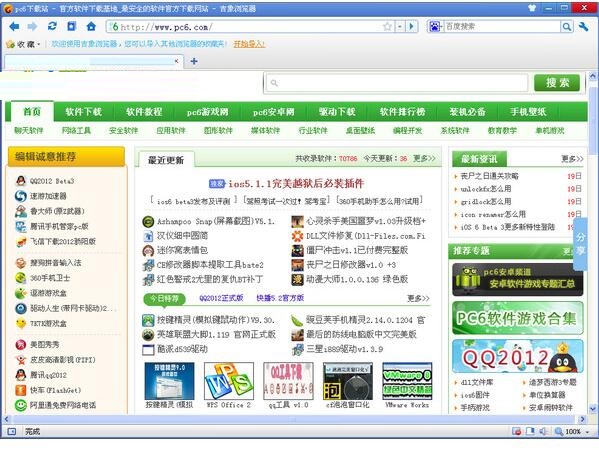Open the 丧尸之日通关攻略 news item

pyautogui.click(x=489, y=176)
